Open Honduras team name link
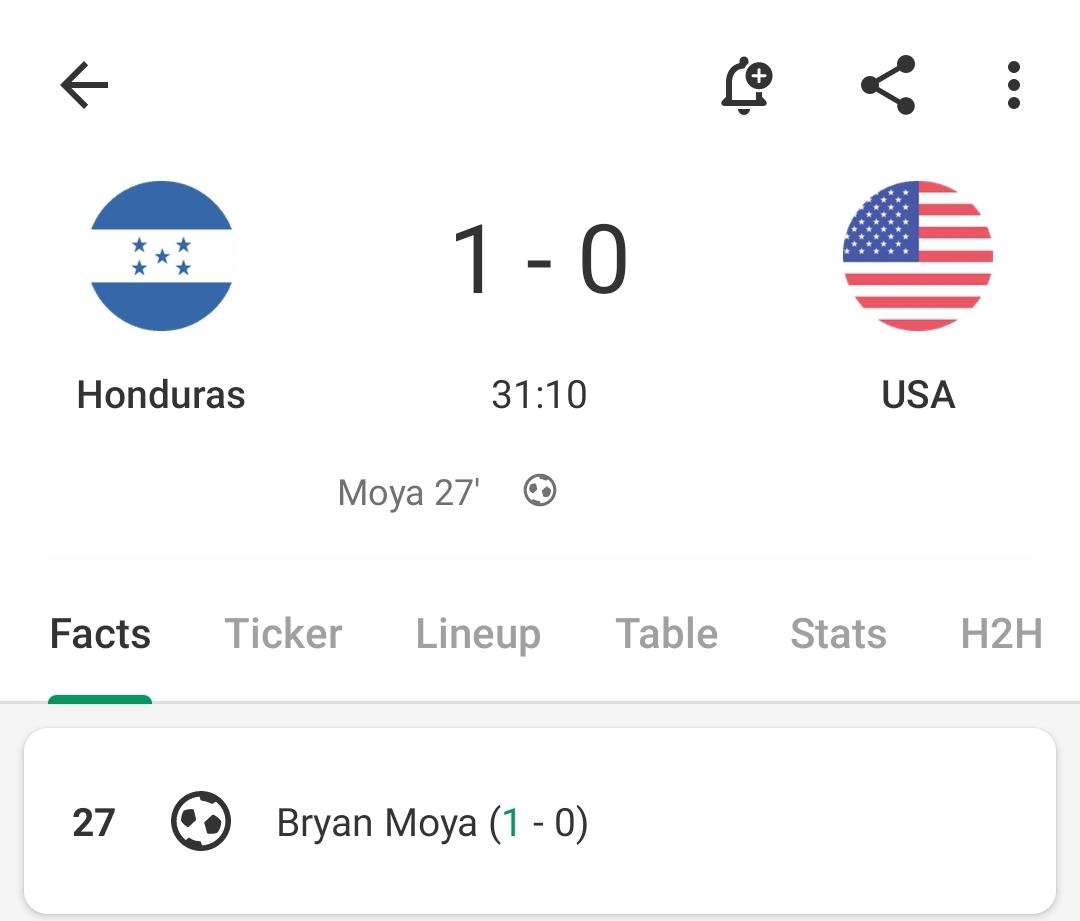The height and width of the screenshot is (921, 1080). click(161, 395)
